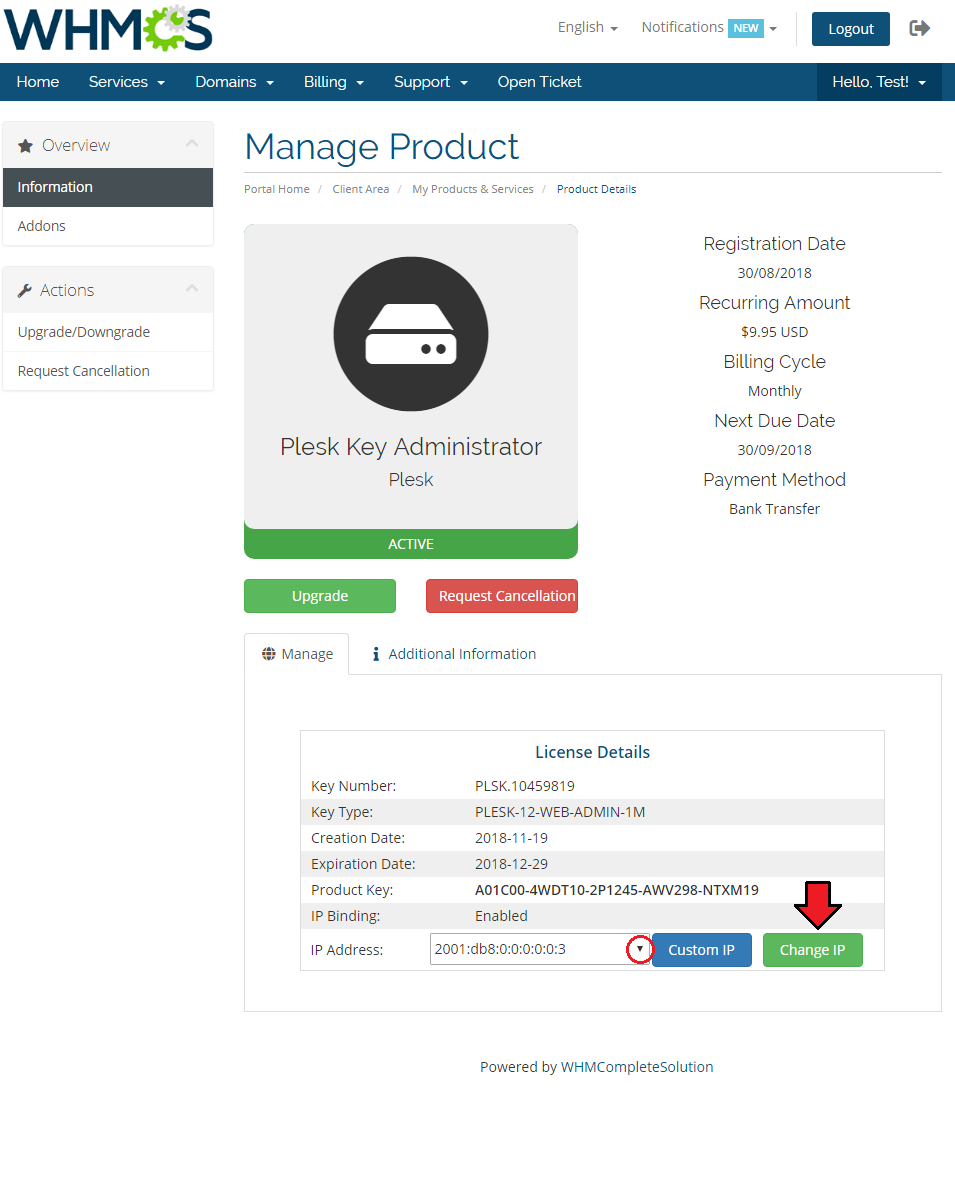Click the ACTIVE status bar

click(411, 544)
